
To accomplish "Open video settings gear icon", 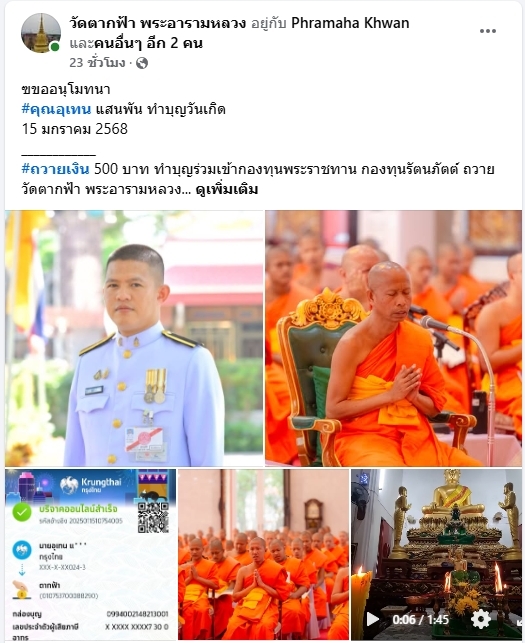I will point(481,619).
